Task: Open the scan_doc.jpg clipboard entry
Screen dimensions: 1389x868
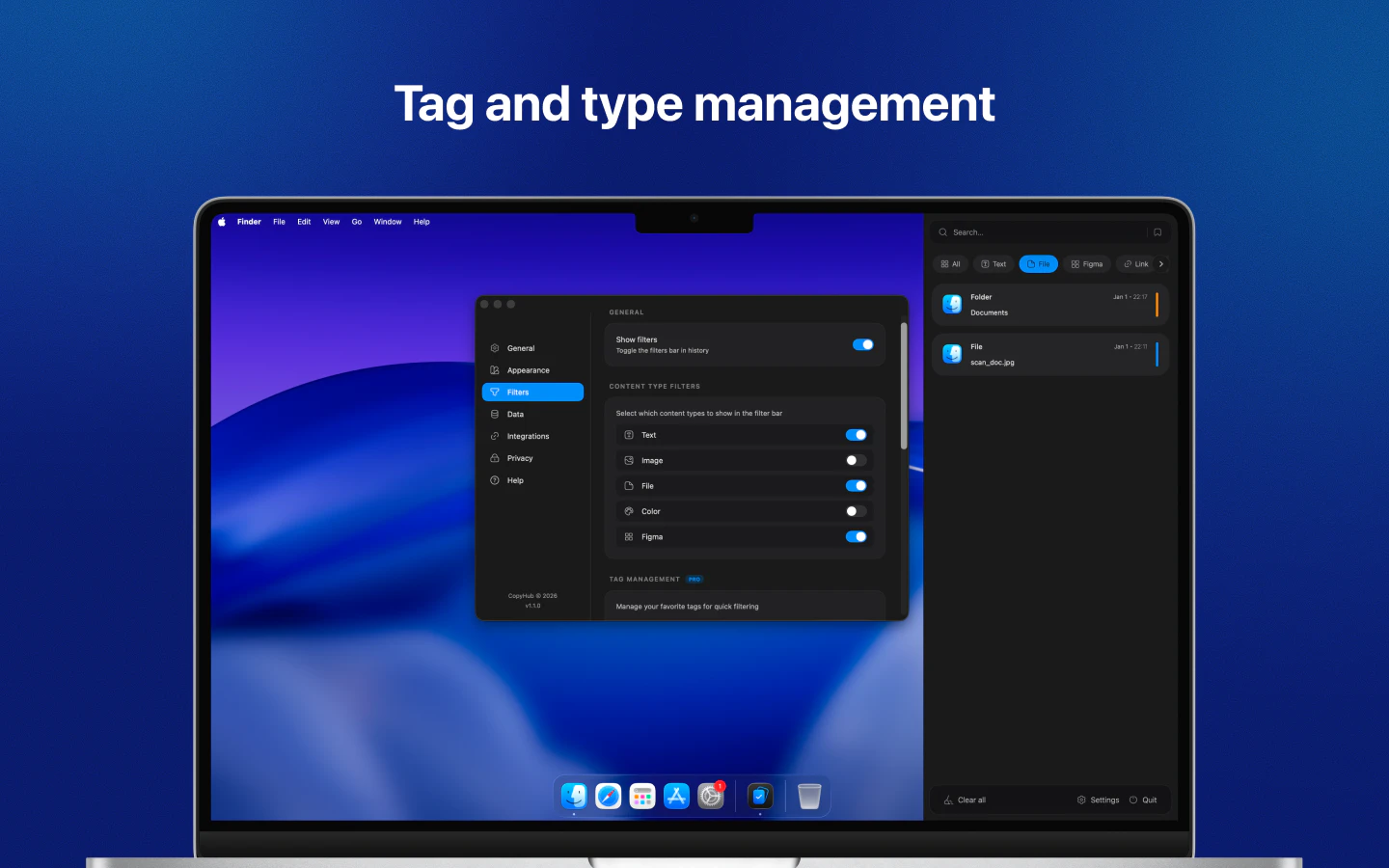Action: (x=1050, y=354)
